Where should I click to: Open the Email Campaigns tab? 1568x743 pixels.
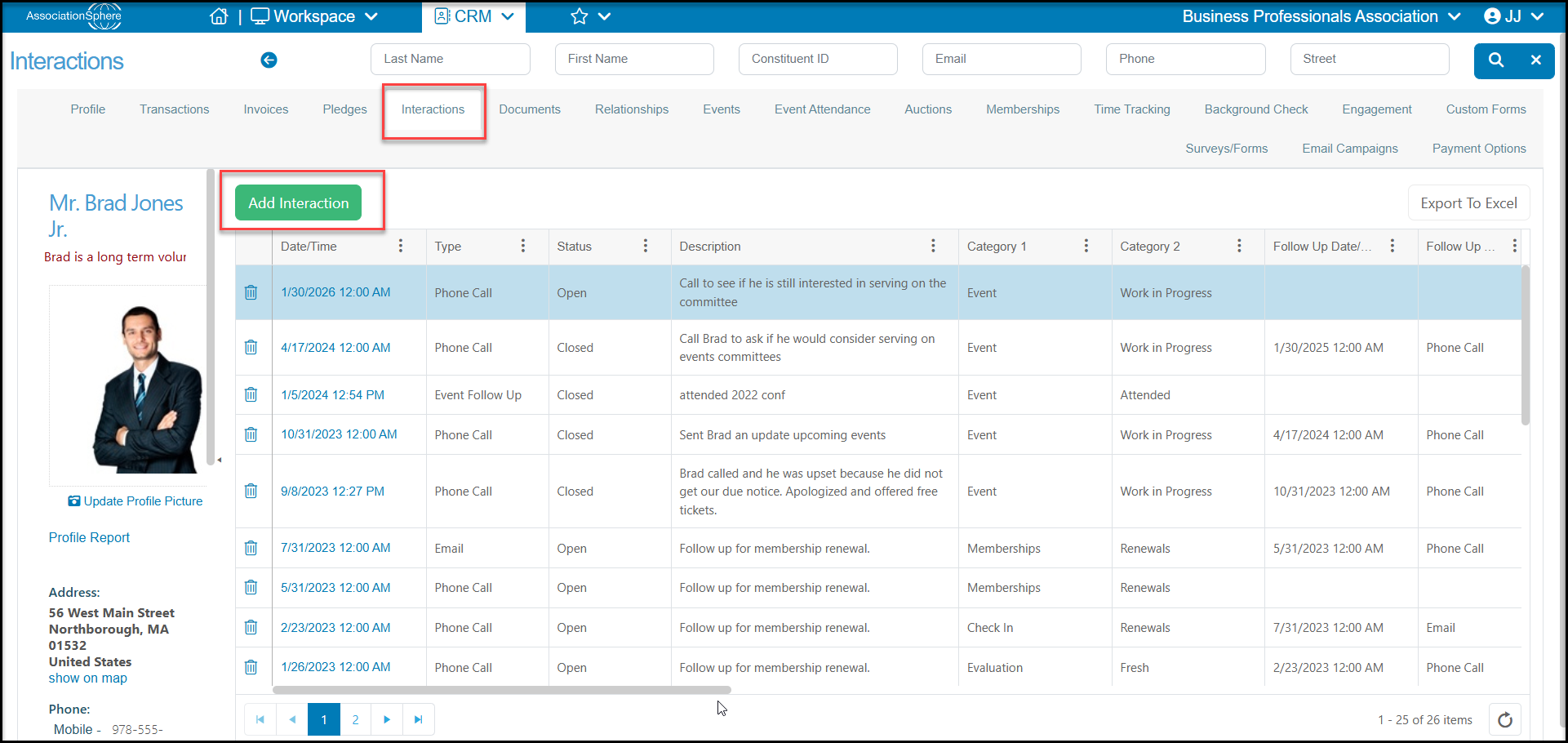(1350, 149)
